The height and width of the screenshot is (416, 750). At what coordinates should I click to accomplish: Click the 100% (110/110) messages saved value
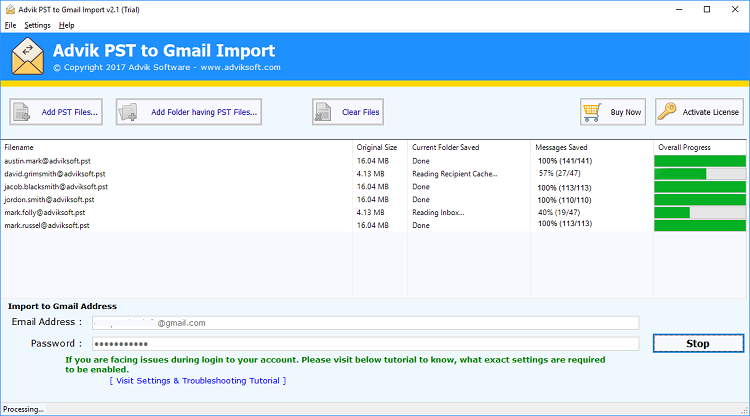(x=564, y=200)
